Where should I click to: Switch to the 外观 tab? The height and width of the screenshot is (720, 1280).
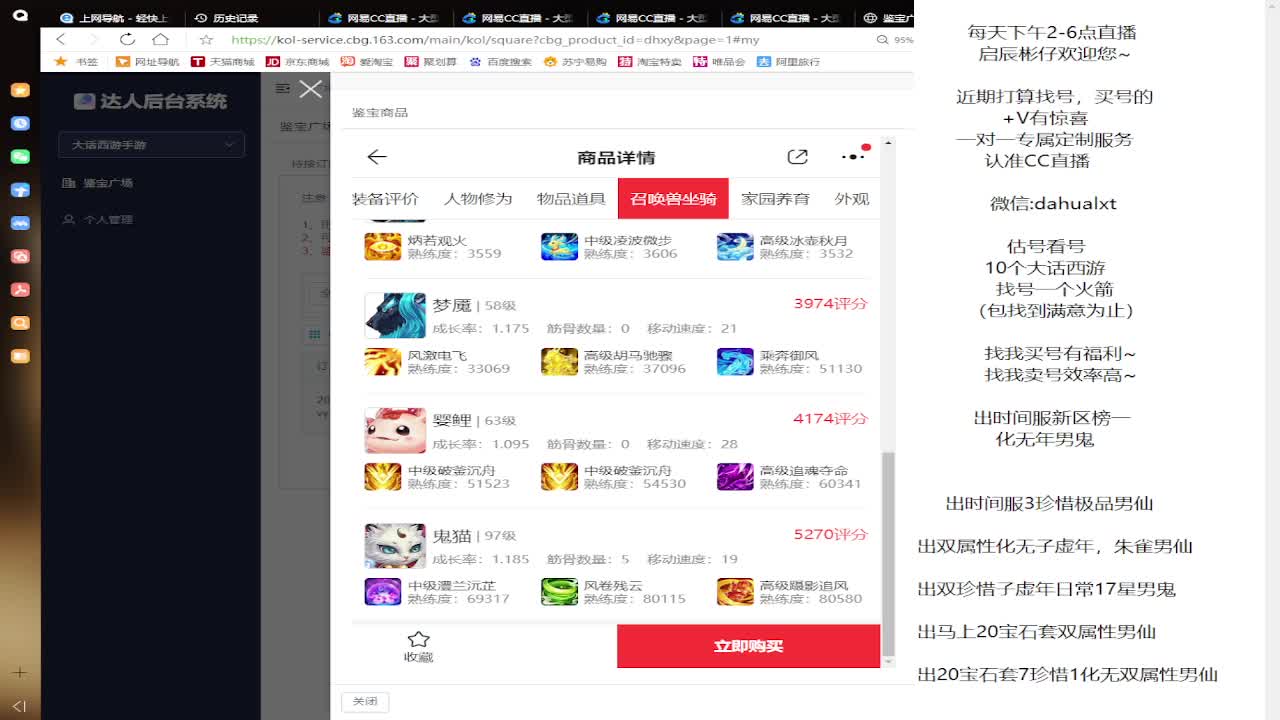pyautogui.click(x=852, y=198)
